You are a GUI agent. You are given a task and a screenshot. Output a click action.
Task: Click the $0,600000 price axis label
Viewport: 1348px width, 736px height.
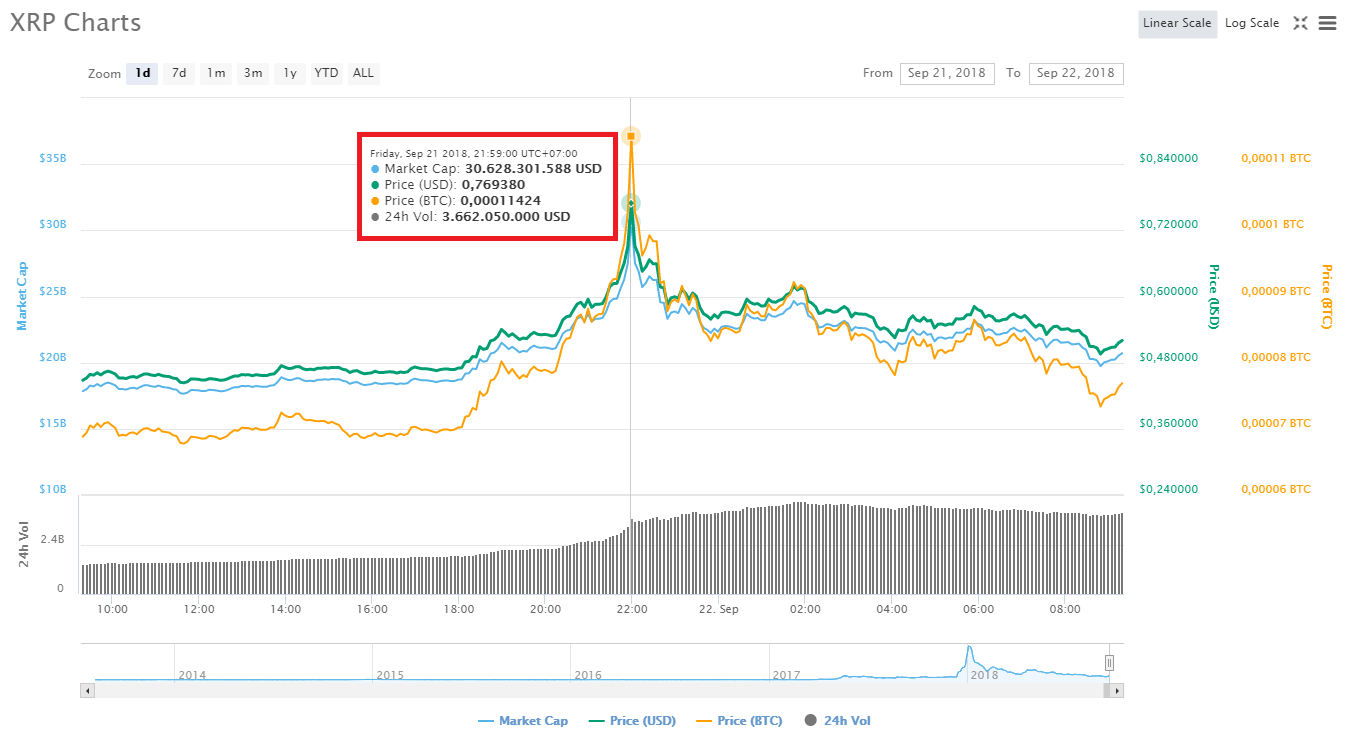point(1168,291)
